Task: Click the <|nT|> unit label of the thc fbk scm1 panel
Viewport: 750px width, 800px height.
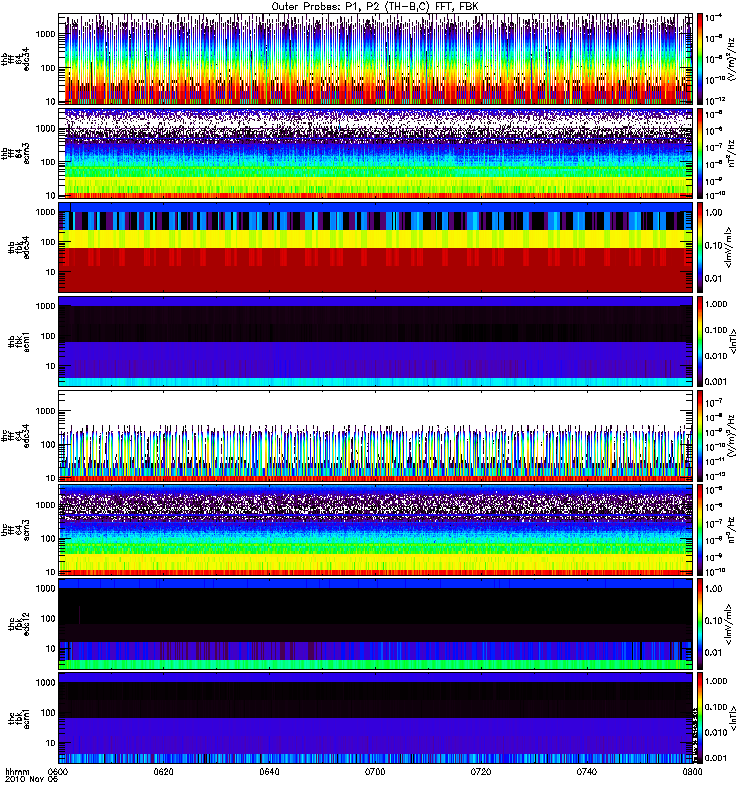Action: pos(733,717)
